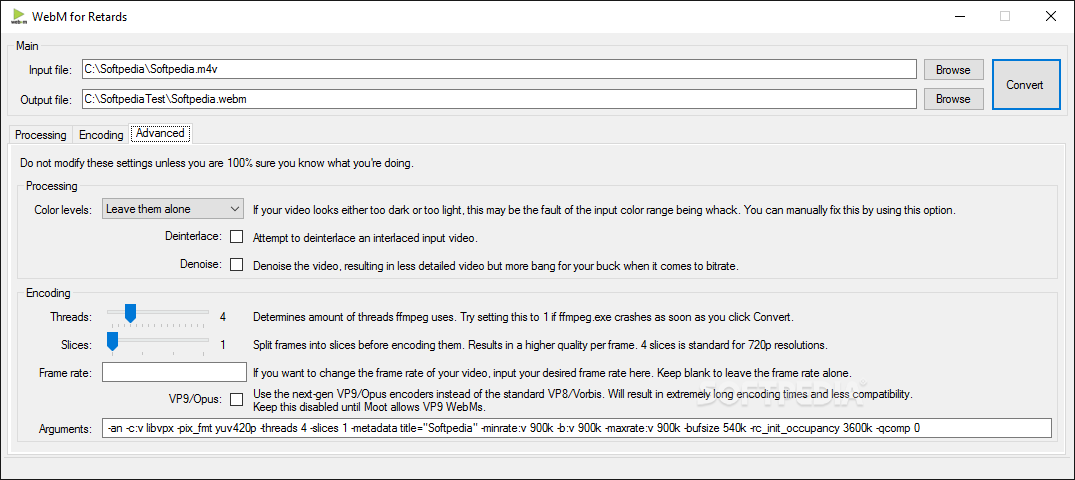Toggle the VP9/Opus checkbox
This screenshot has width=1075, height=480.
[237, 399]
